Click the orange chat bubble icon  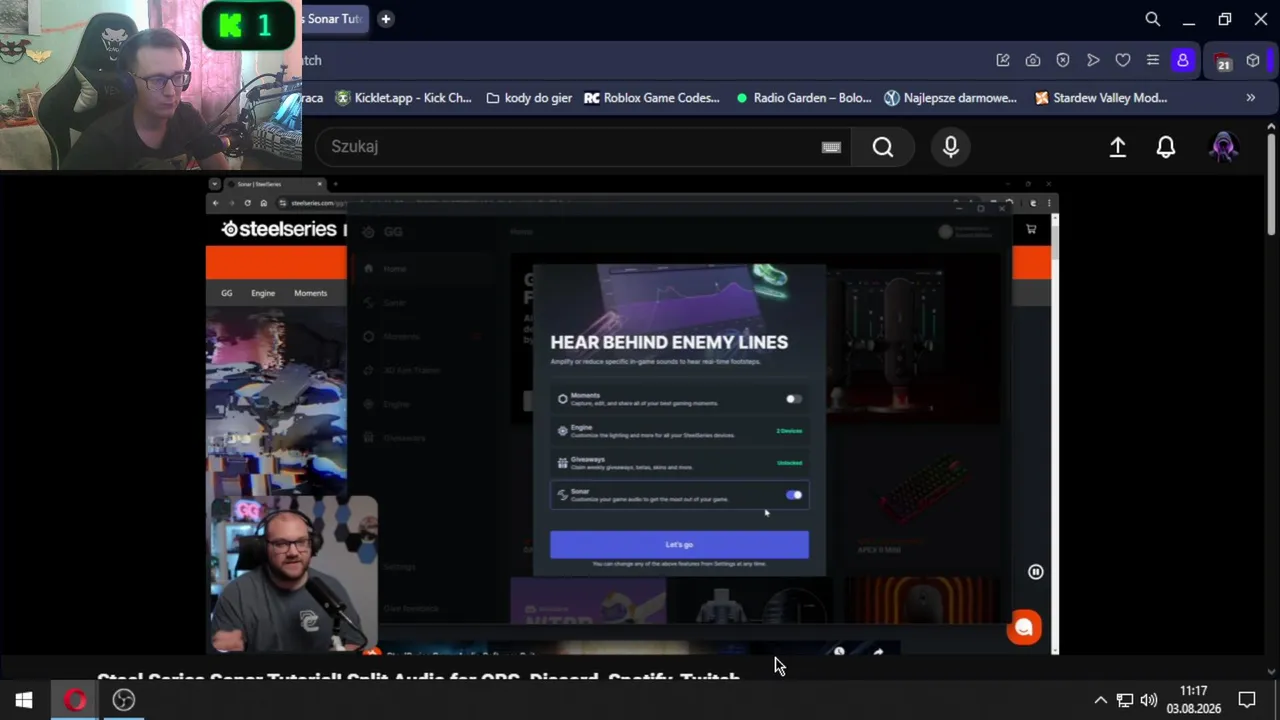click(1024, 628)
